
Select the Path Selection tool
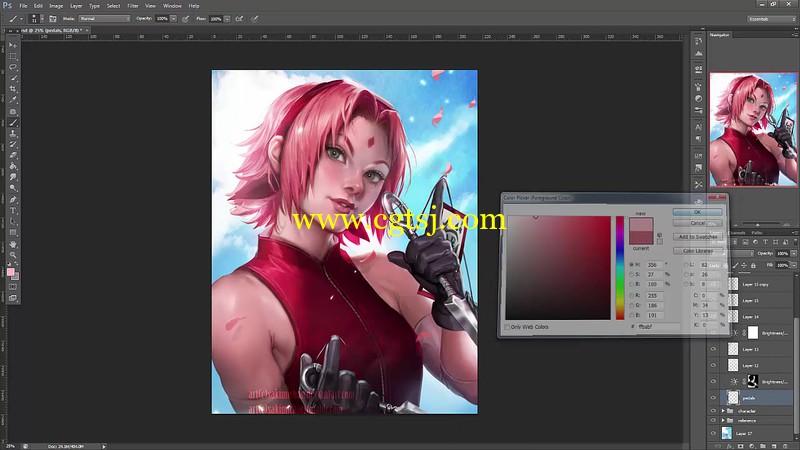[13, 221]
